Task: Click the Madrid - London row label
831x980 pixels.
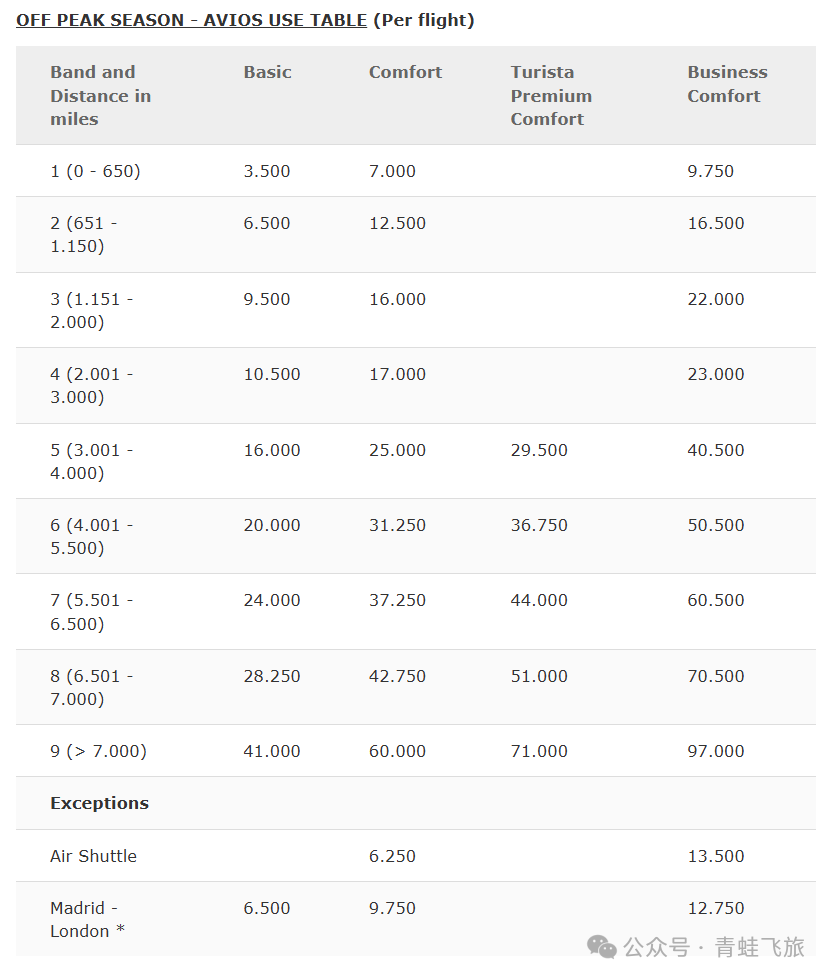Action: (x=87, y=919)
